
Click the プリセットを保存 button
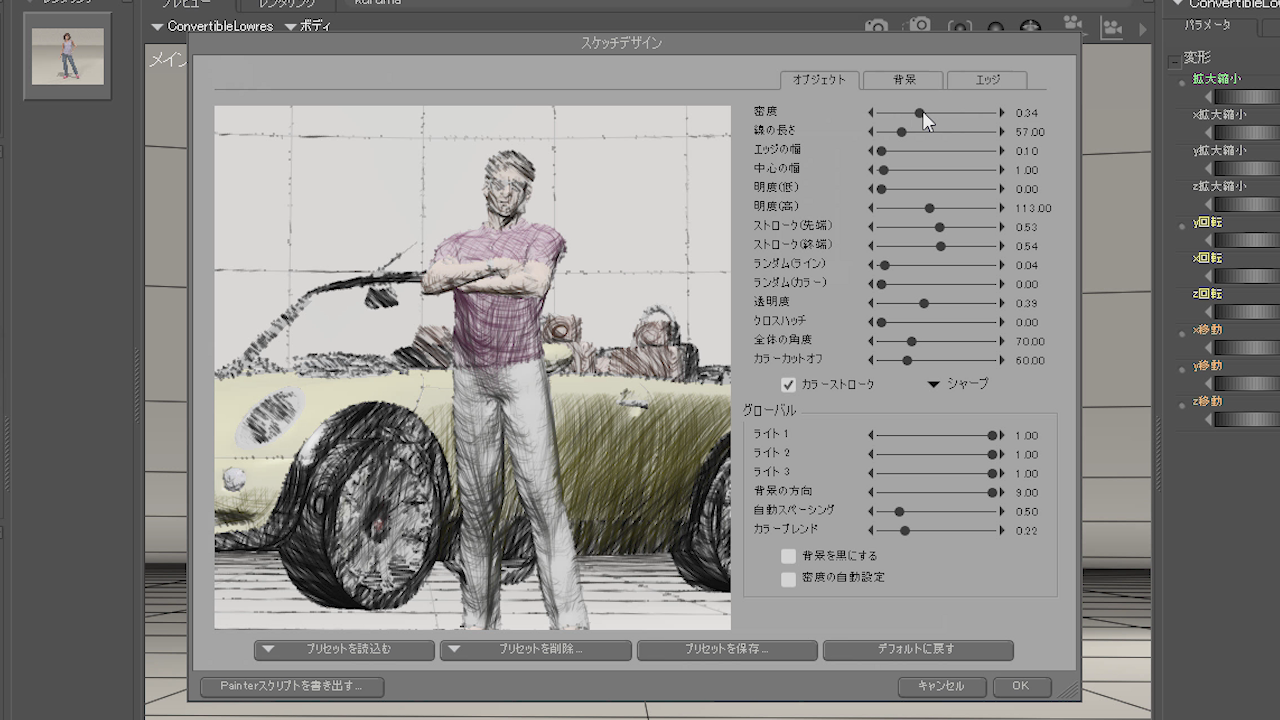(x=726, y=650)
